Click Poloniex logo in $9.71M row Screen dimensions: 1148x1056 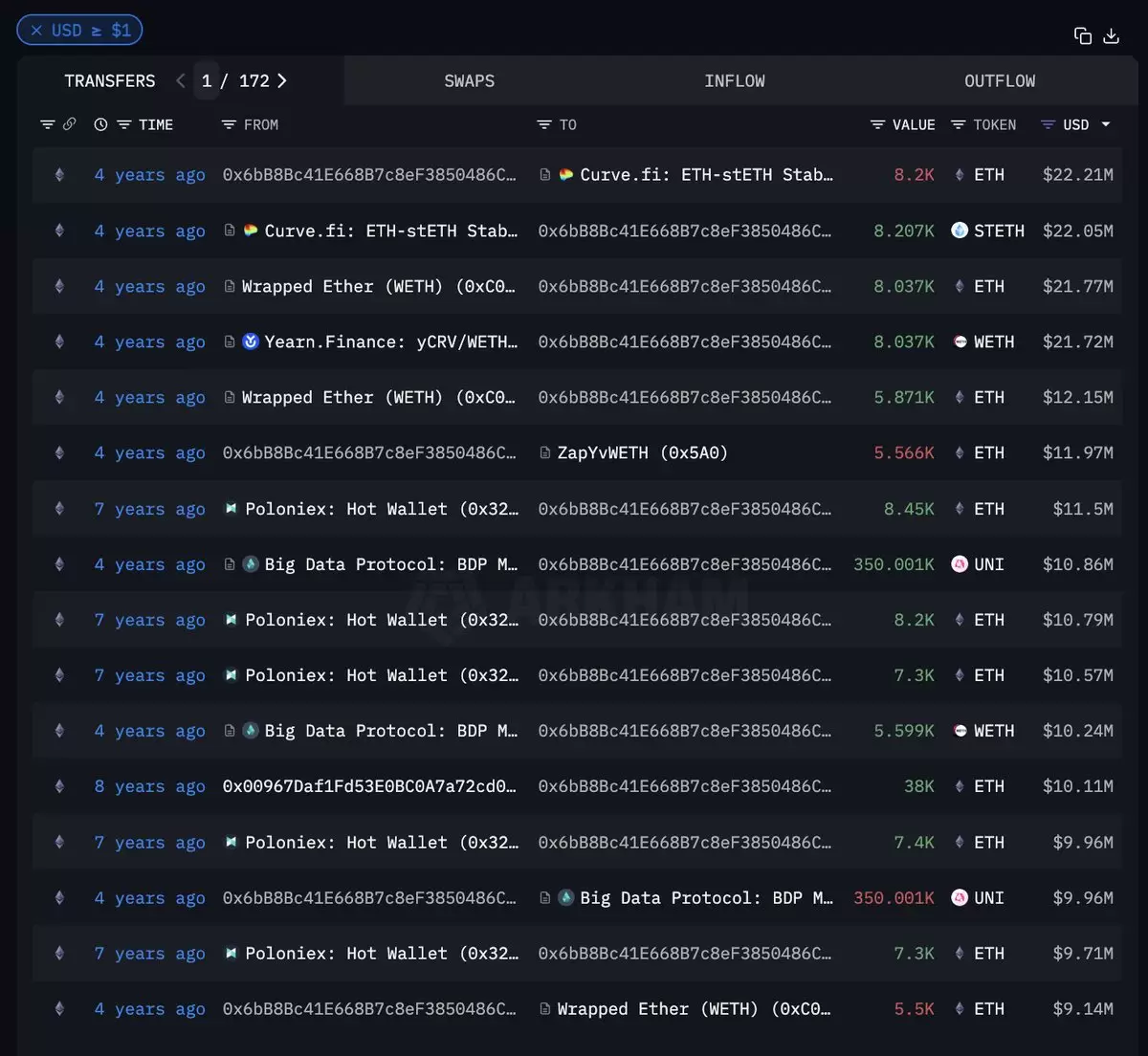[231, 954]
